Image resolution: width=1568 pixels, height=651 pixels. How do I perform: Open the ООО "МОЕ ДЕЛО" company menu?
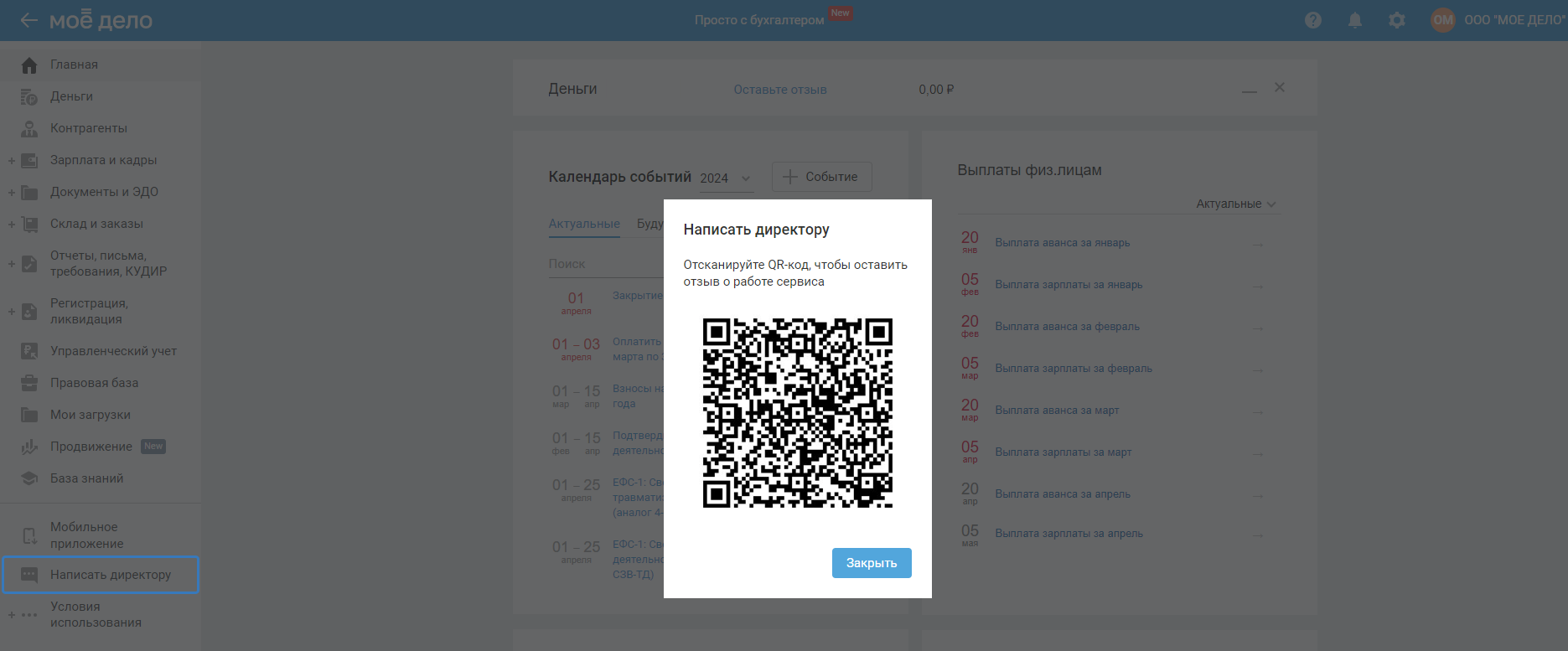click(x=1515, y=20)
